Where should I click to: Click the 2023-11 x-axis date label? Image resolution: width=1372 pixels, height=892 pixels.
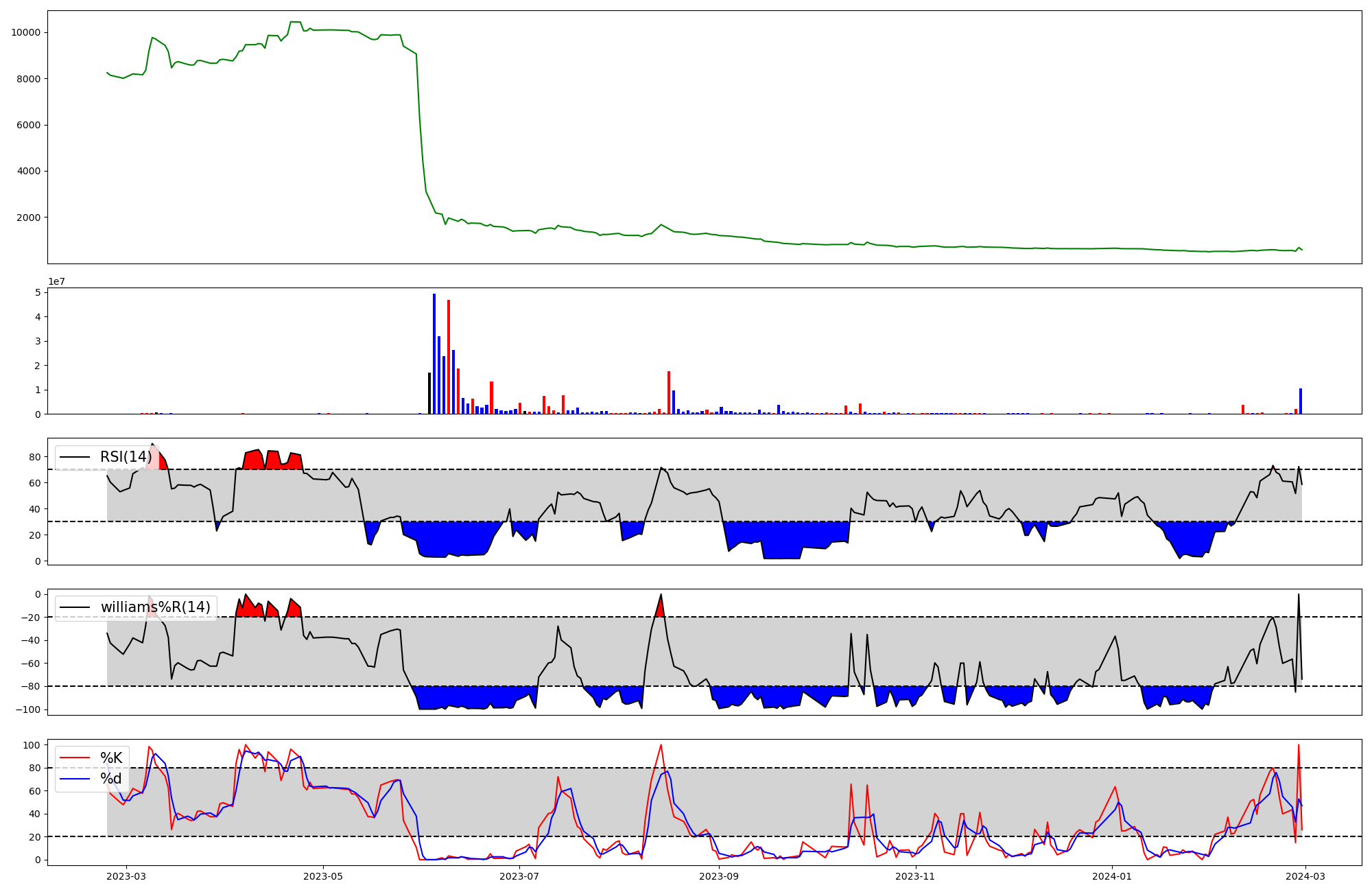pos(915,876)
